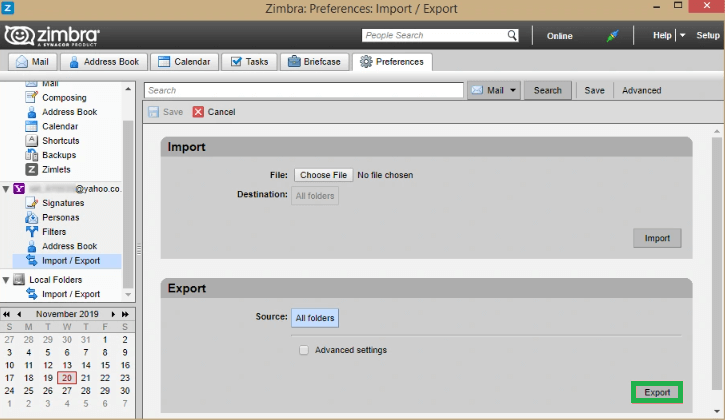Open the Zimlets preferences
725x420 pixels.
pyautogui.click(x=56, y=169)
